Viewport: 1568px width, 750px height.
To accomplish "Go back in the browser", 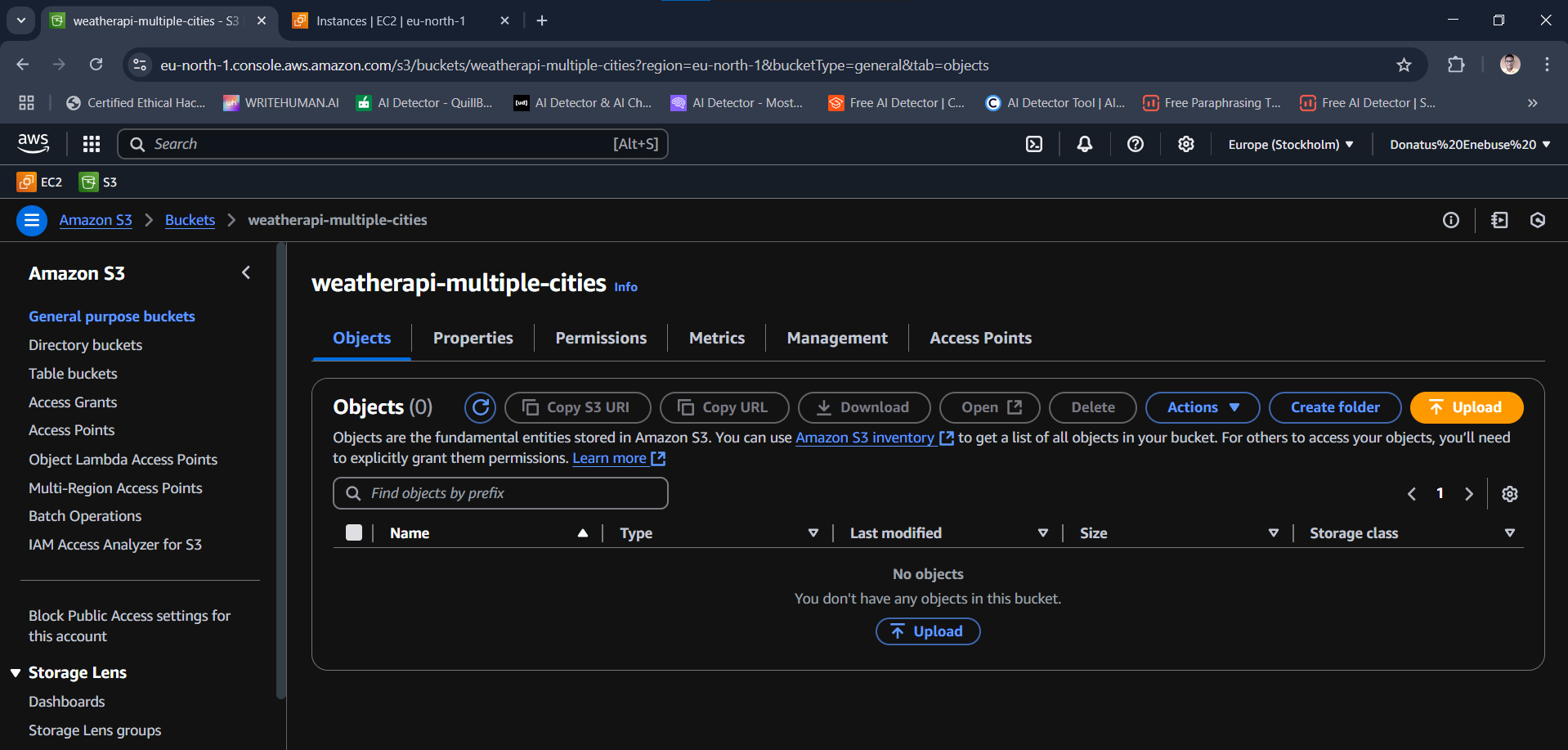I will (23, 65).
